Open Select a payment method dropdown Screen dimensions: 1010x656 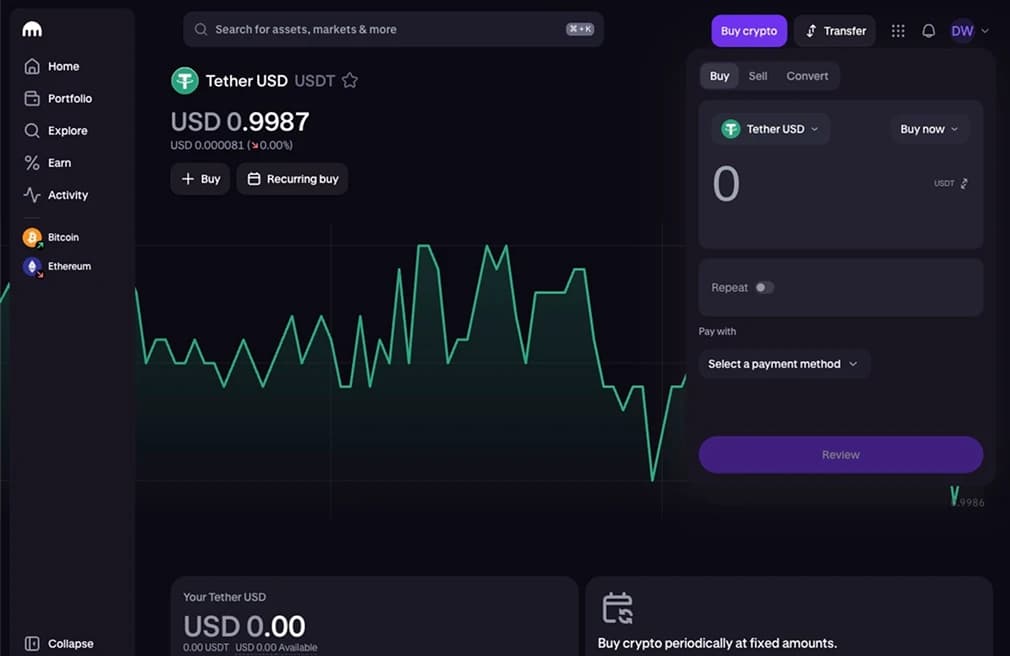click(x=784, y=364)
